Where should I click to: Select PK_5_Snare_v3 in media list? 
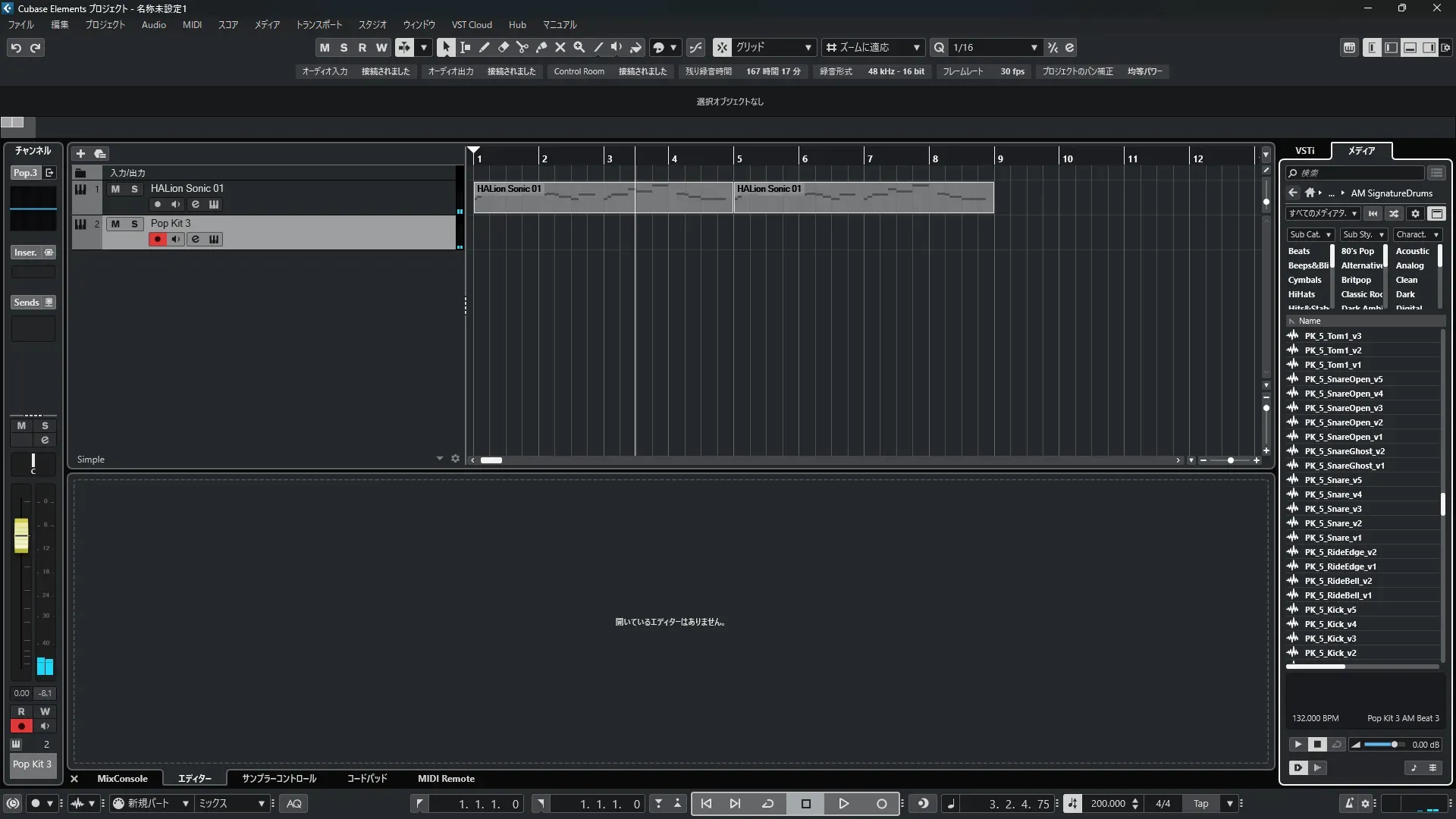pyautogui.click(x=1332, y=509)
